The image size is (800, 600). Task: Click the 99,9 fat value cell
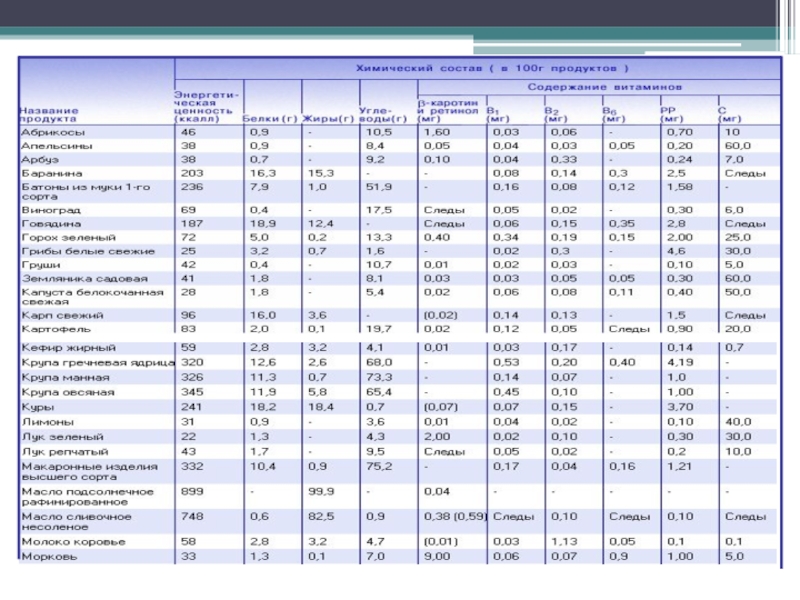pyautogui.click(x=322, y=492)
